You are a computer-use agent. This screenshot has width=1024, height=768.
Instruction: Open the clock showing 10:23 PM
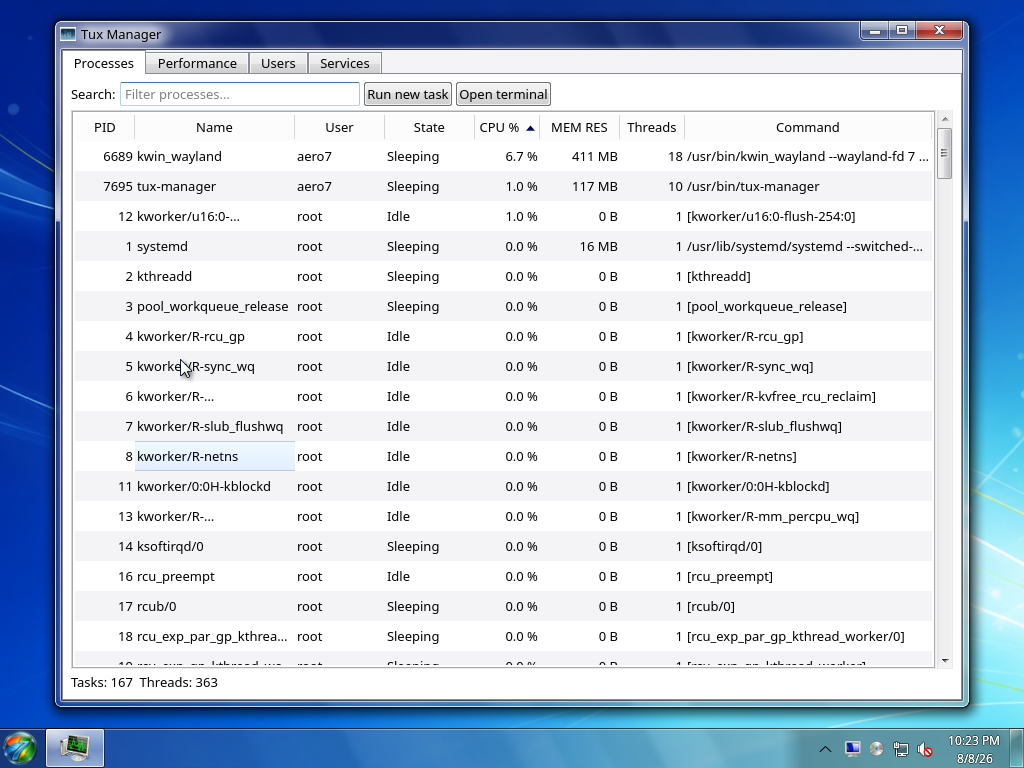pos(974,749)
